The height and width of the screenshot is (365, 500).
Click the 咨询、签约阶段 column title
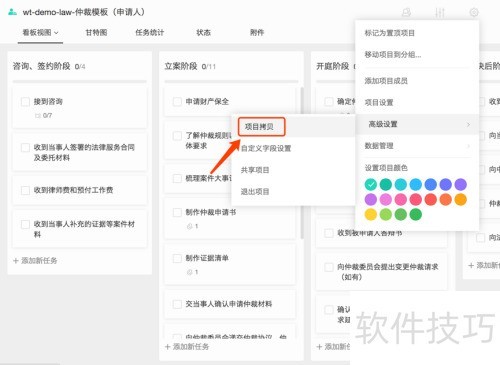41,66
